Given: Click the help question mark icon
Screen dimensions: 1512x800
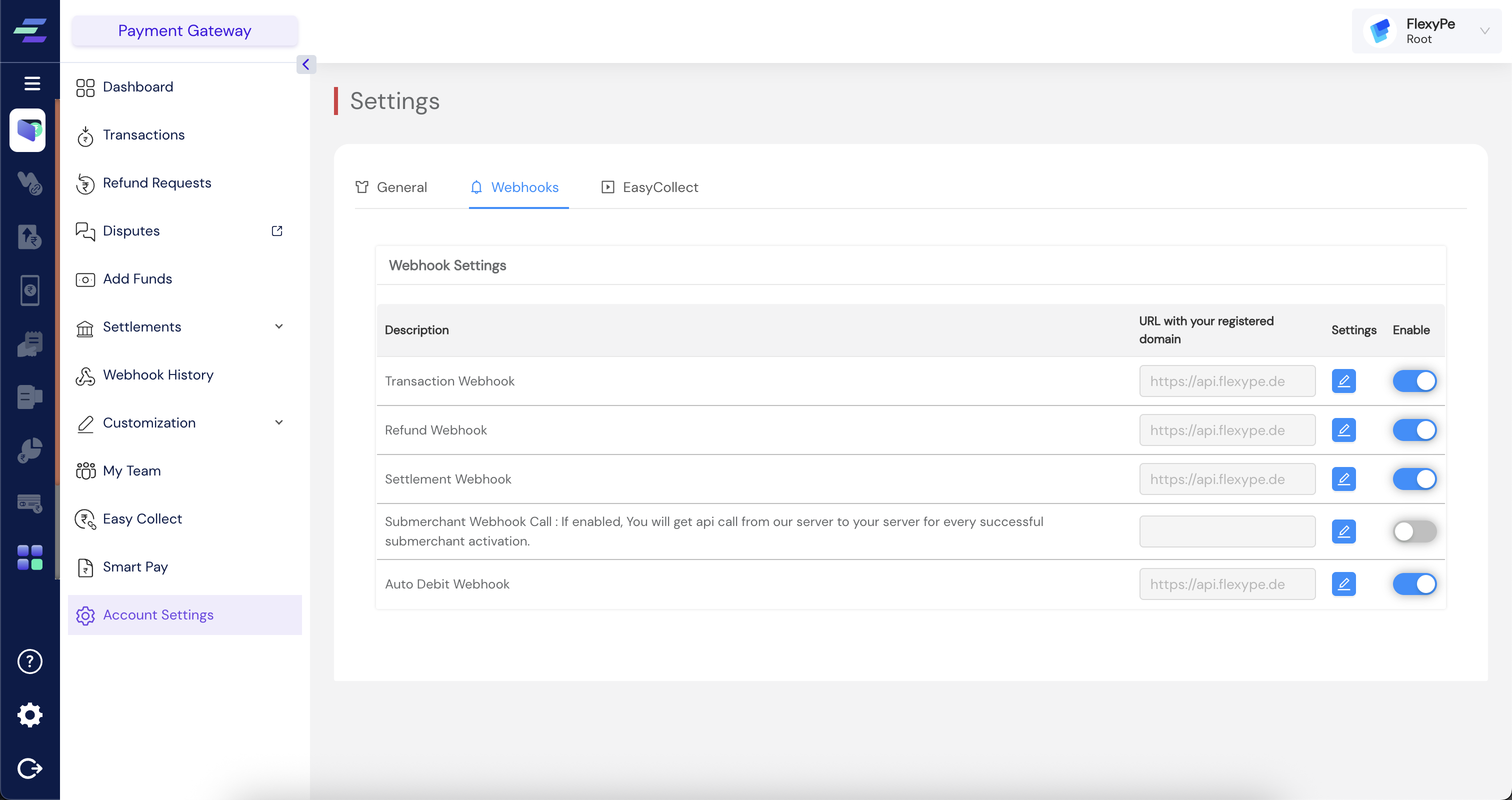Looking at the screenshot, I should [29, 661].
